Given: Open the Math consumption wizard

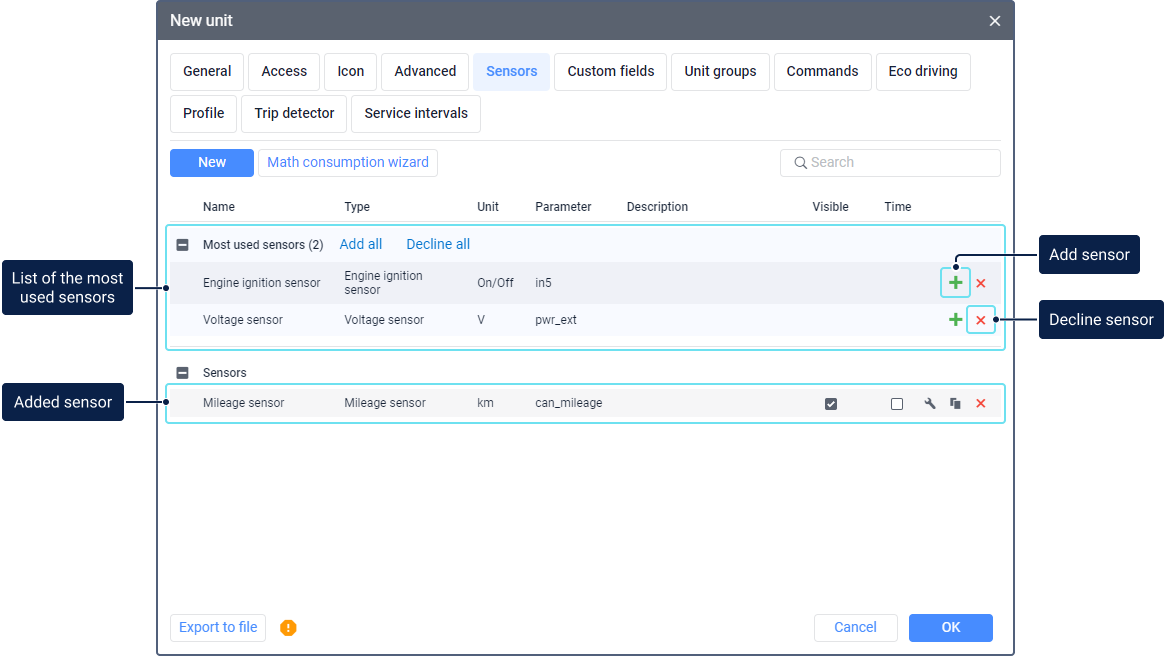Looking at the screenshot, I should point(347,163).
